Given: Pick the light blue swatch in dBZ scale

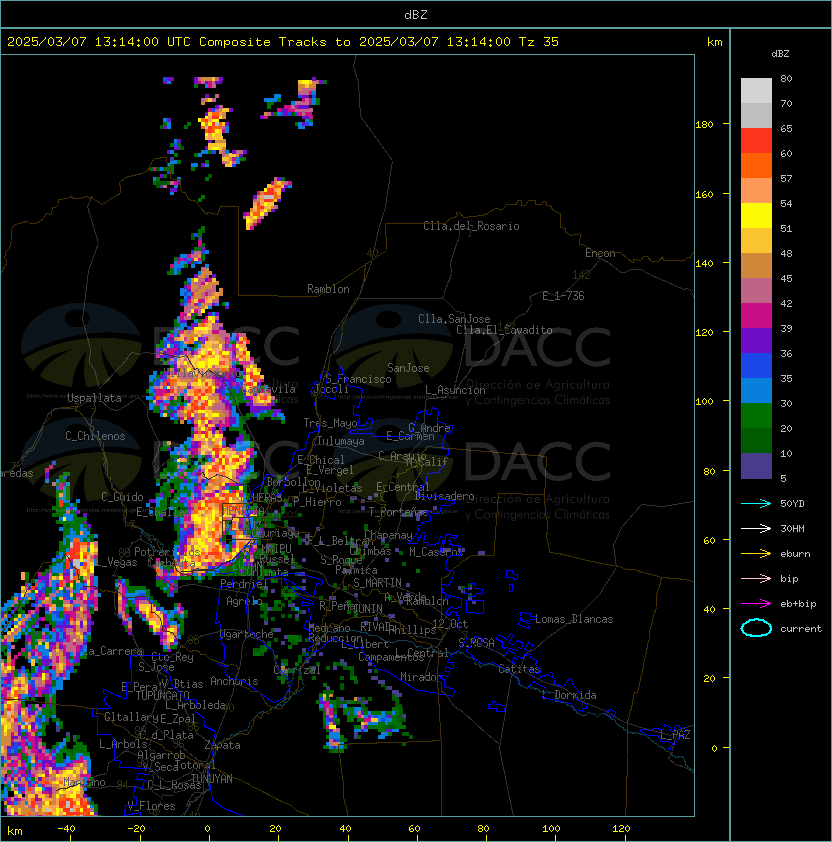Looking at the screenshot, I should [x=756, y=390].
